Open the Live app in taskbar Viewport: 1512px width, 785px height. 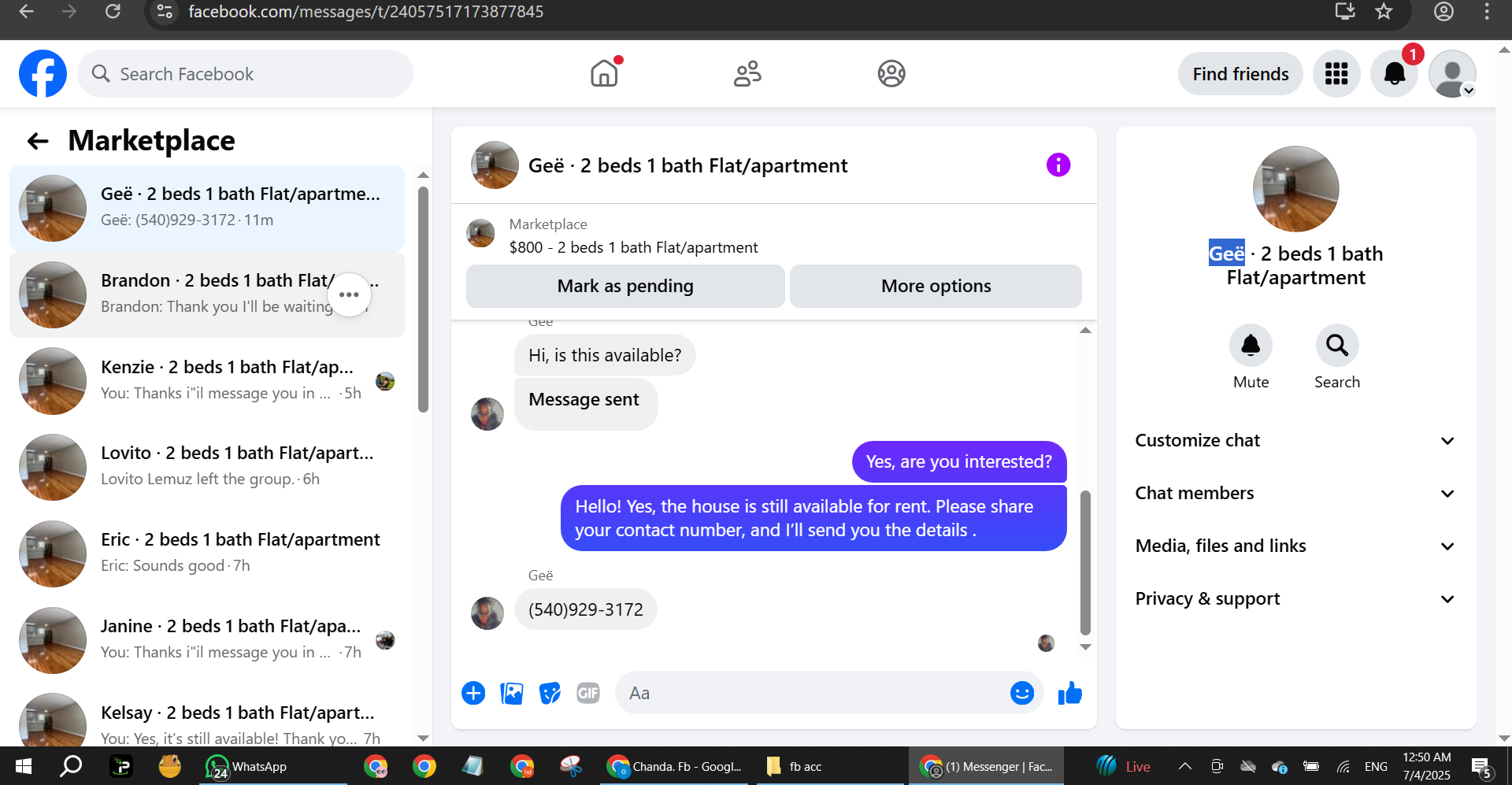coord(1124,766)
